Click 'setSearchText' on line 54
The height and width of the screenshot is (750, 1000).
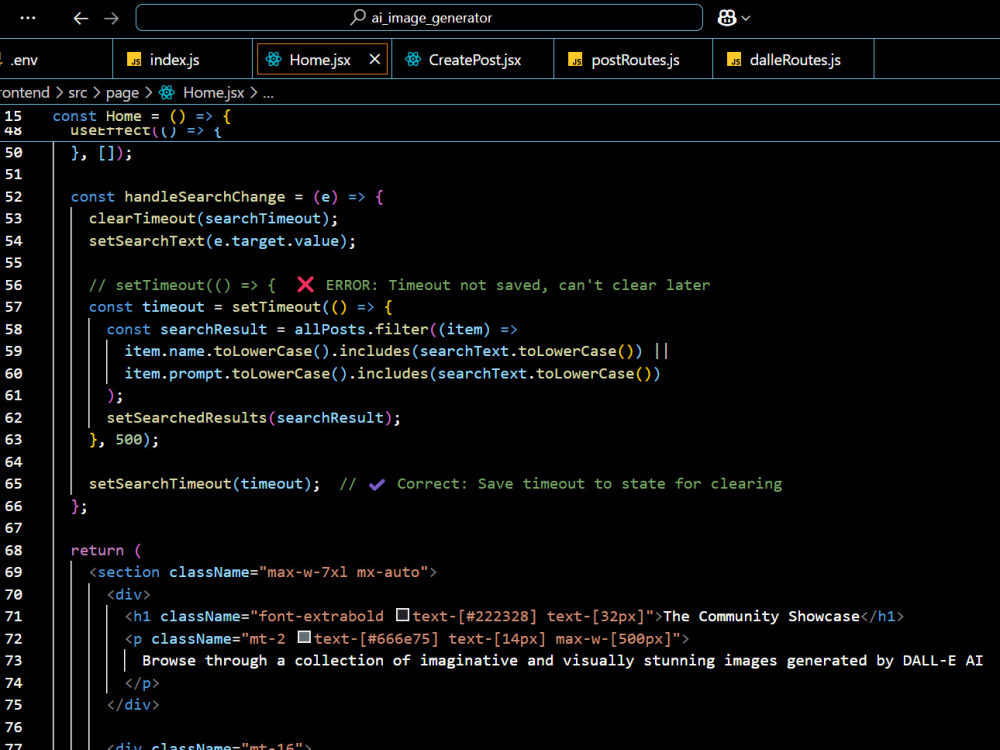click(x=147, y=241)
